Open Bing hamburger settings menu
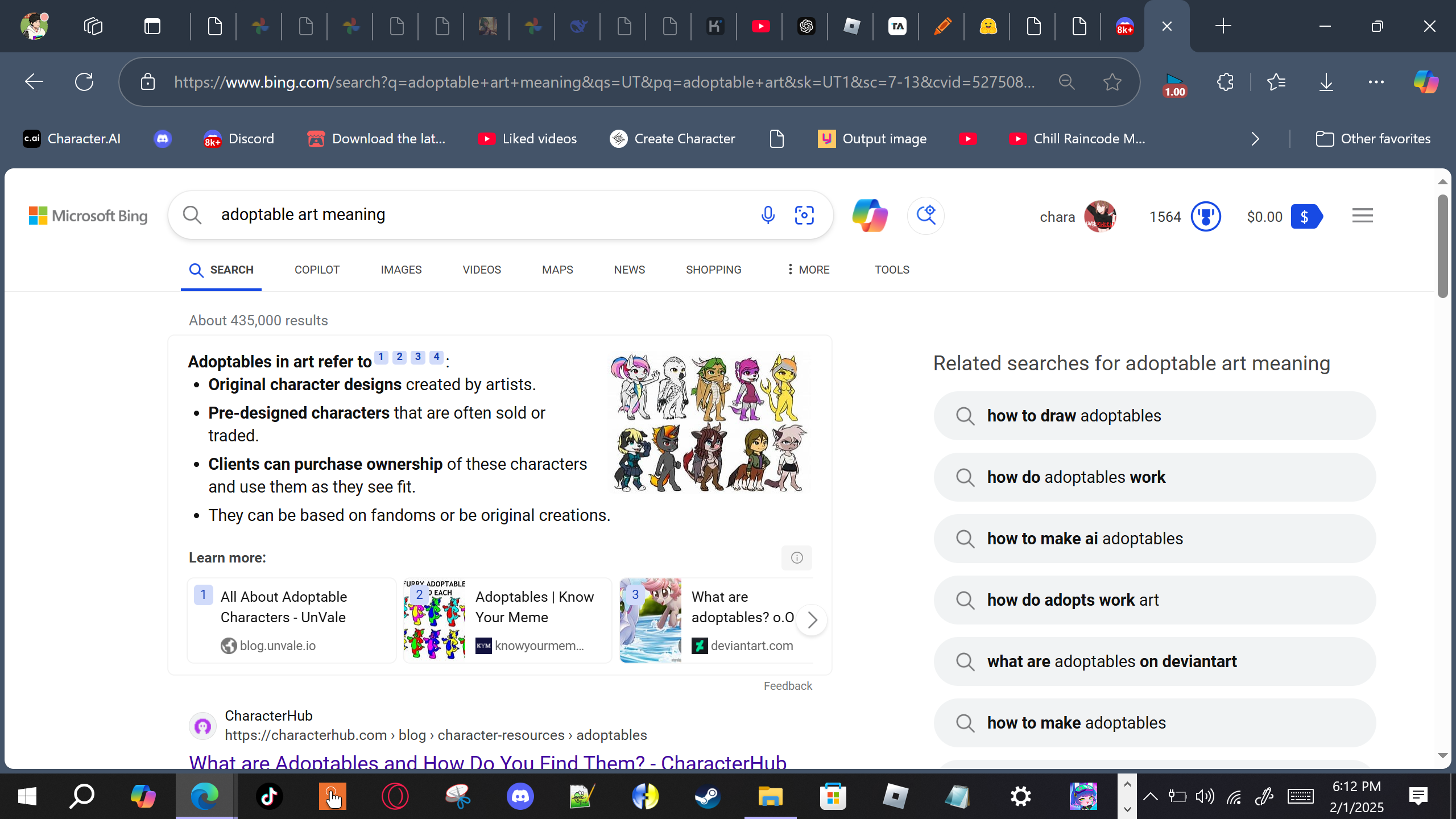1456x819 pixels. tap(1362, 216)
